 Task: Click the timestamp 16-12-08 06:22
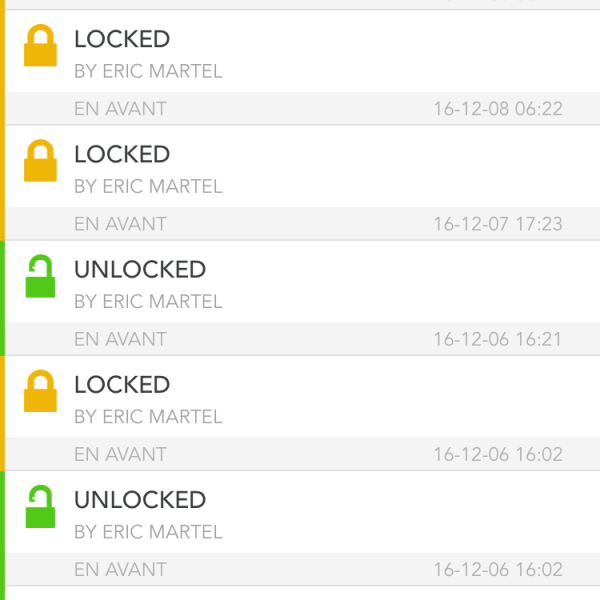497,109
